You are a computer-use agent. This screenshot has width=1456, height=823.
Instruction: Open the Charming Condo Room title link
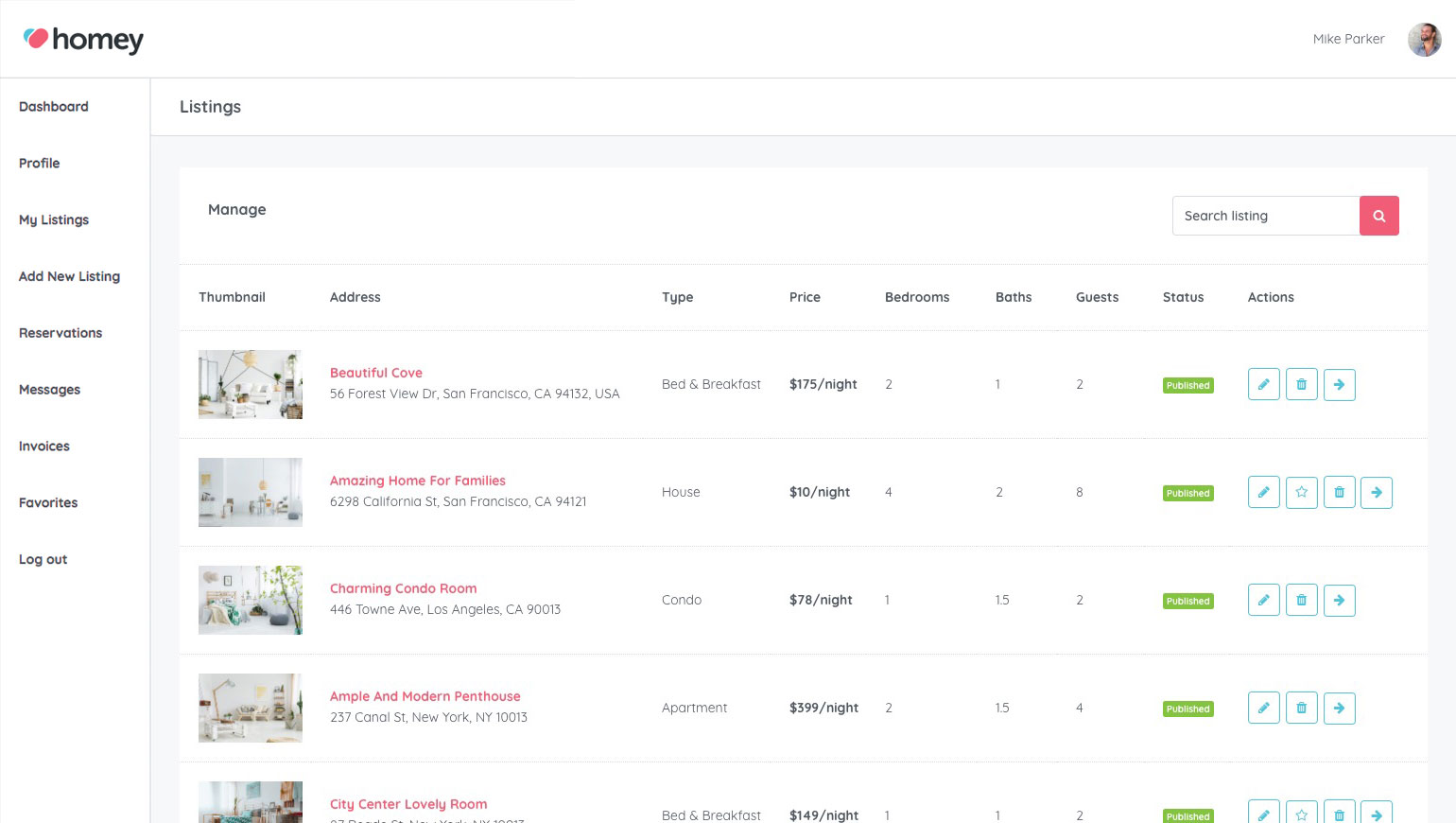pos(403,588)
